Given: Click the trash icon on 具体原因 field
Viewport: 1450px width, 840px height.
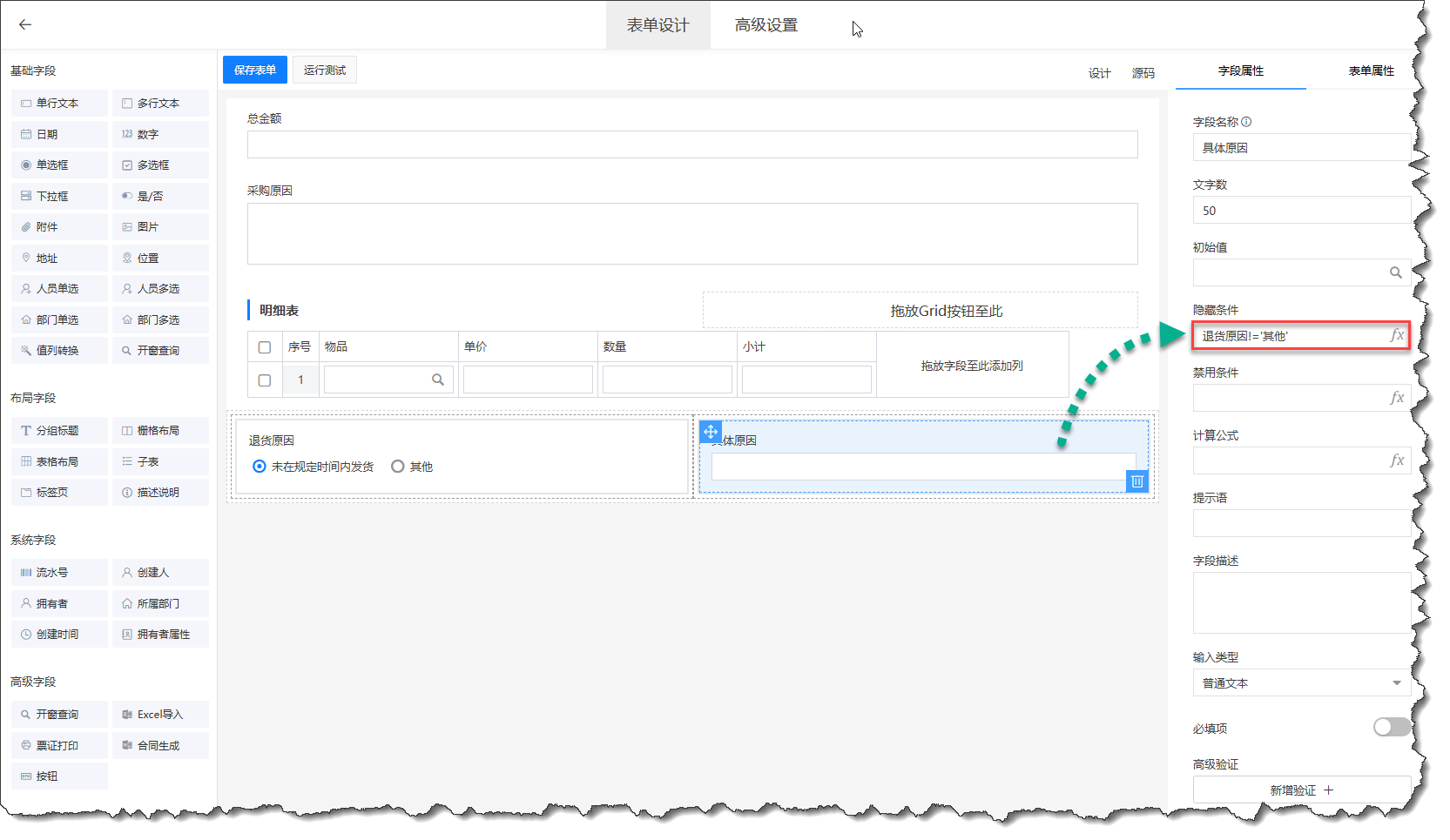Looking at the screenshot, I should (1136, 481).
